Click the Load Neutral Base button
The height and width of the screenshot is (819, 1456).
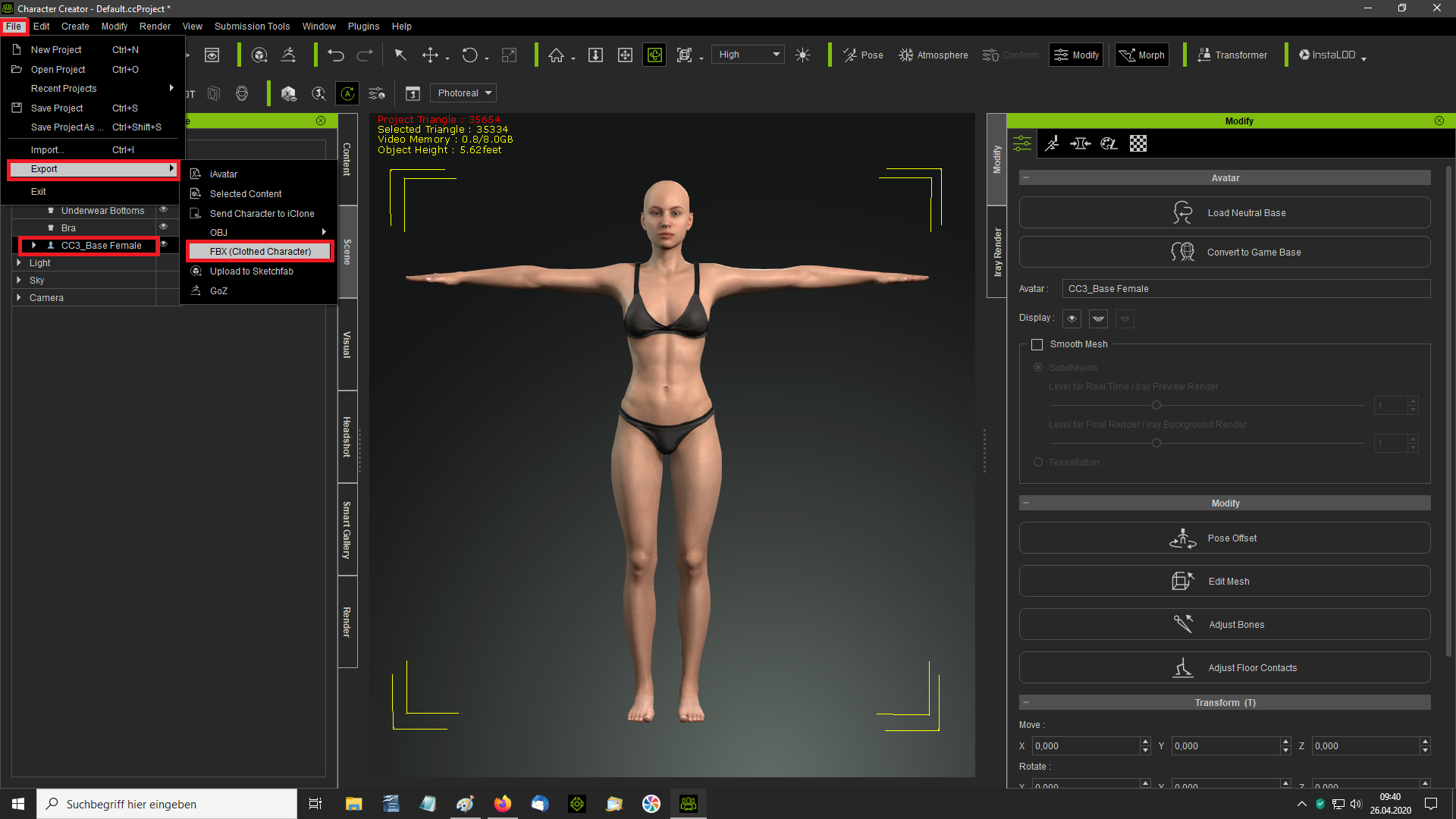[x=1225, y=213]
